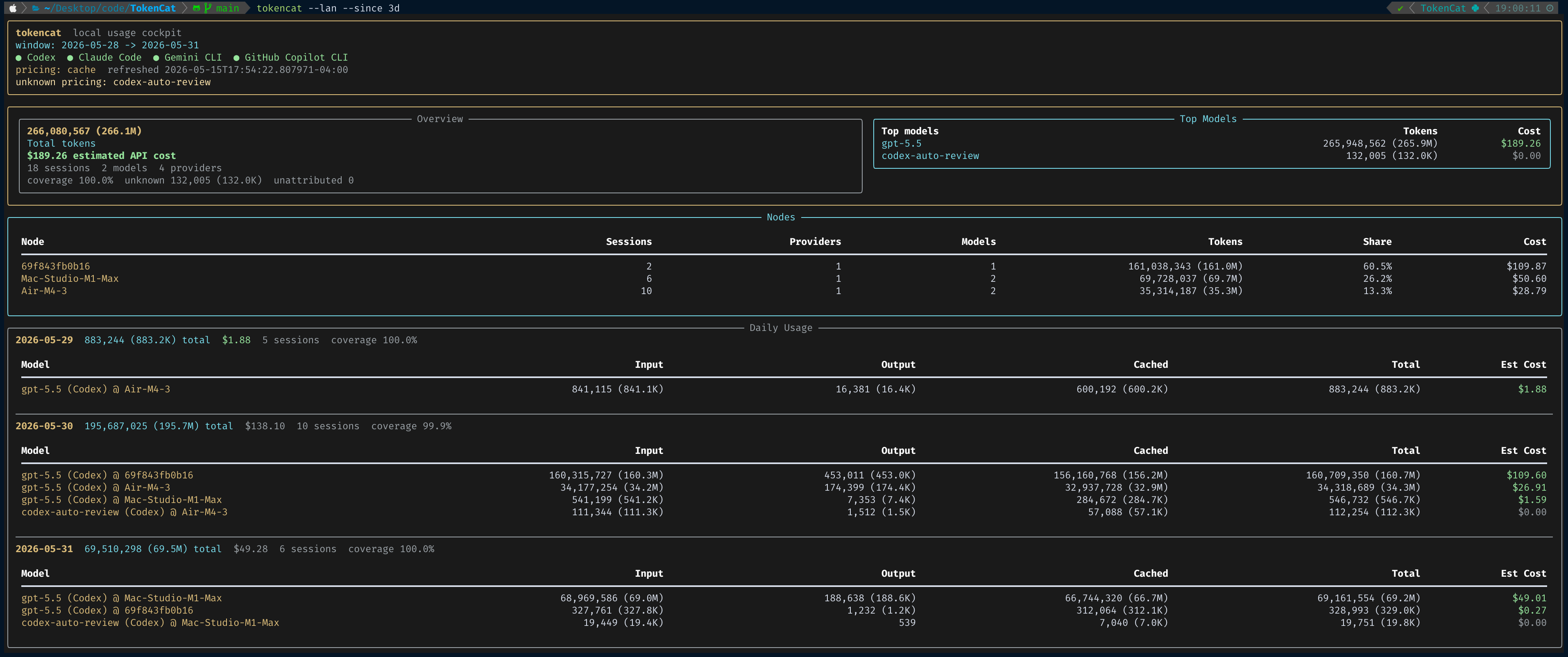Click the Apple logo in the prompt
Image resolution: width=1568 pixels, height=657 pixels.
(x=13, y=8)
